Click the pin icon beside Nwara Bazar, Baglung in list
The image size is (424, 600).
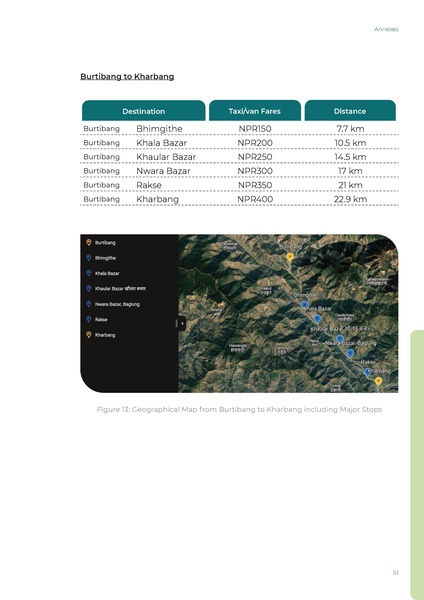click(89, 304)
